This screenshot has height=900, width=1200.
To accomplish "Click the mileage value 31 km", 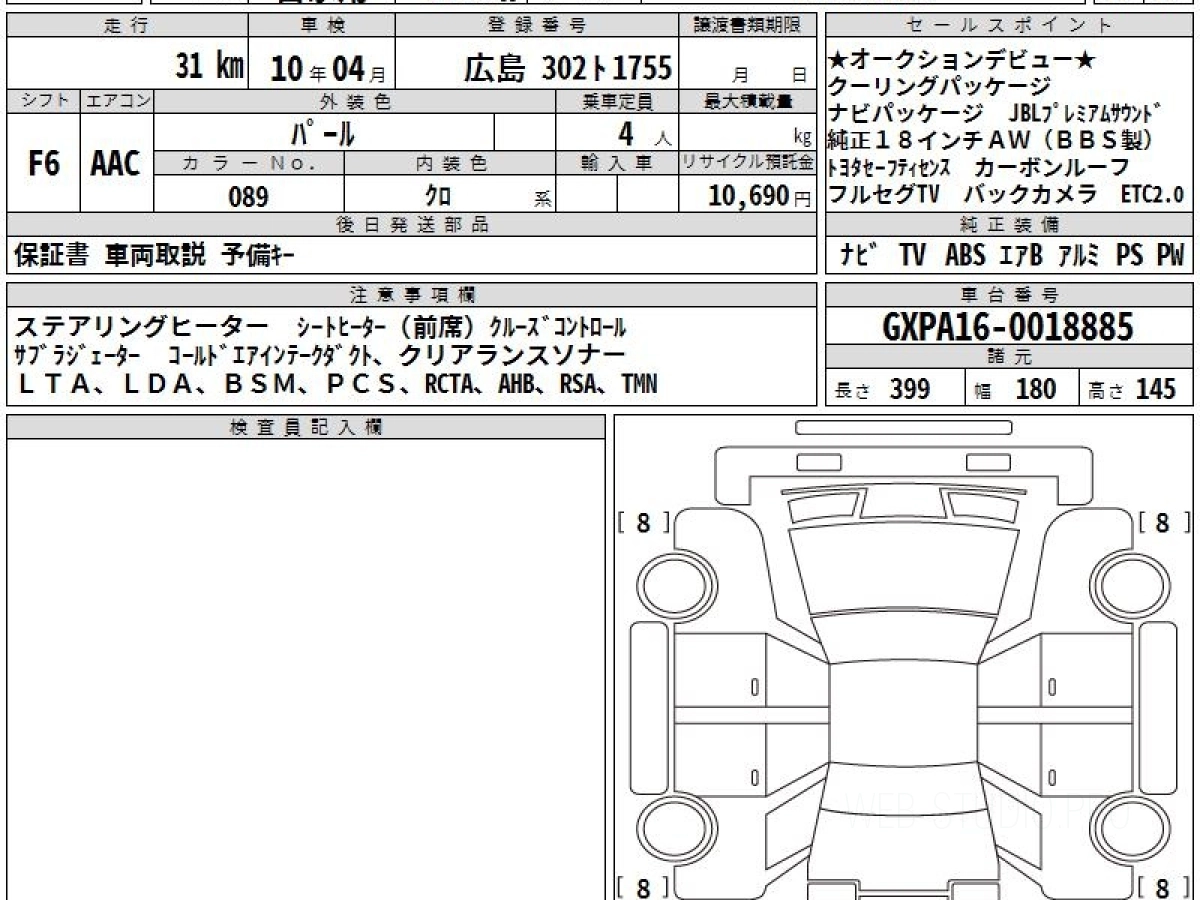I will coord(209,67).
